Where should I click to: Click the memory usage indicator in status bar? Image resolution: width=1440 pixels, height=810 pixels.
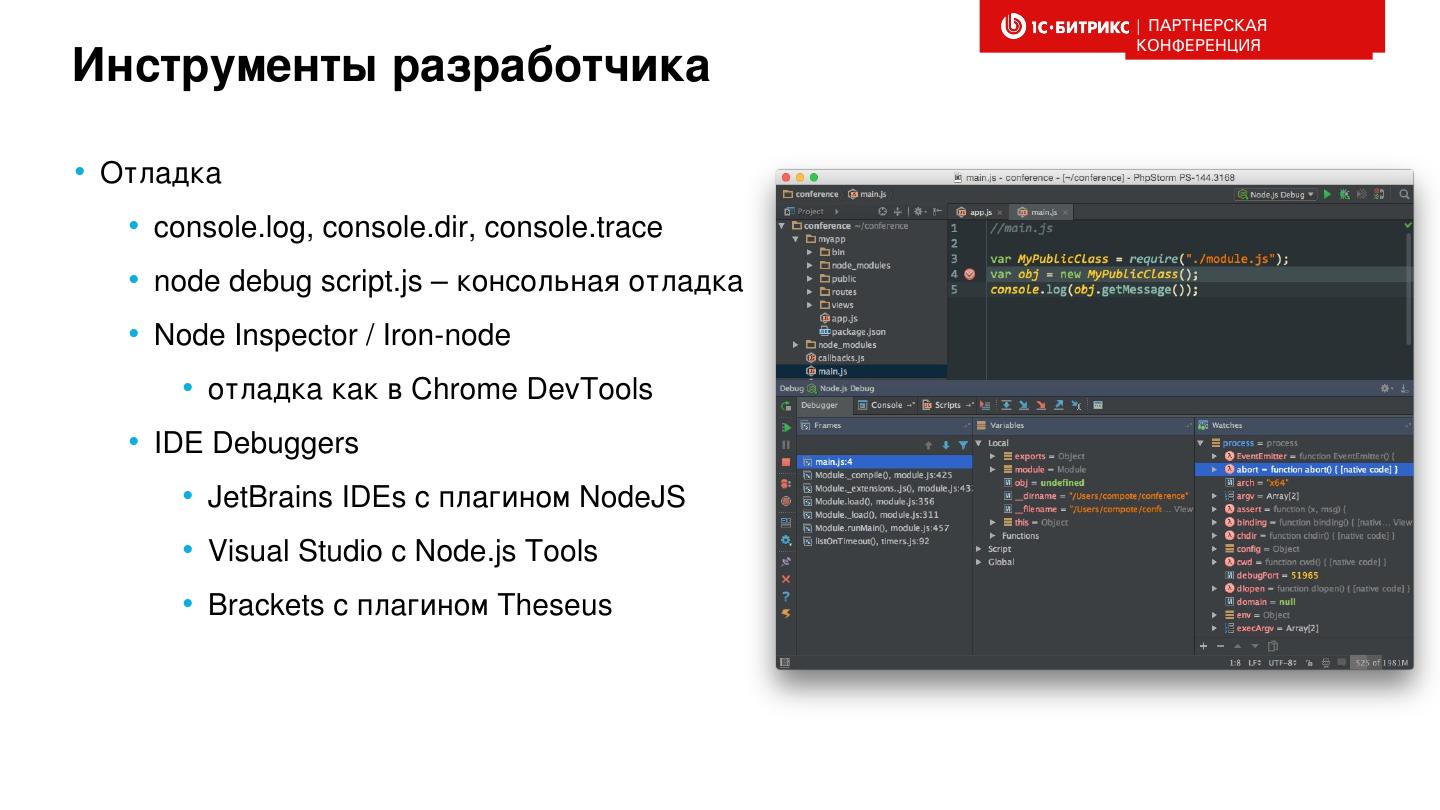(1380, 662)
